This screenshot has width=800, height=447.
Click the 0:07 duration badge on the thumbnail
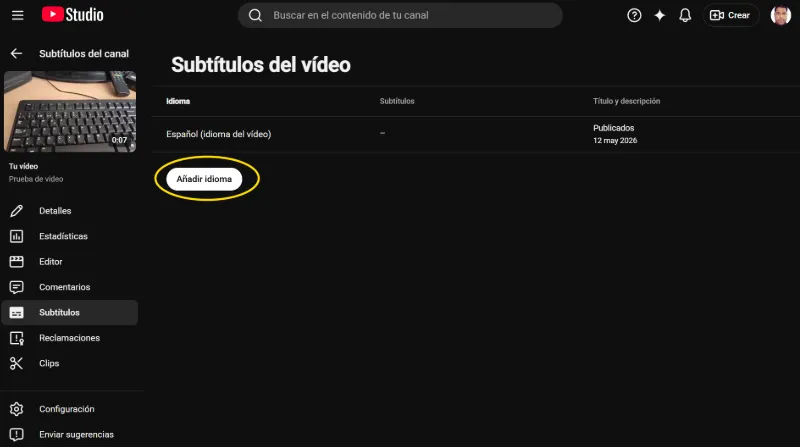[x=119, y=140]
